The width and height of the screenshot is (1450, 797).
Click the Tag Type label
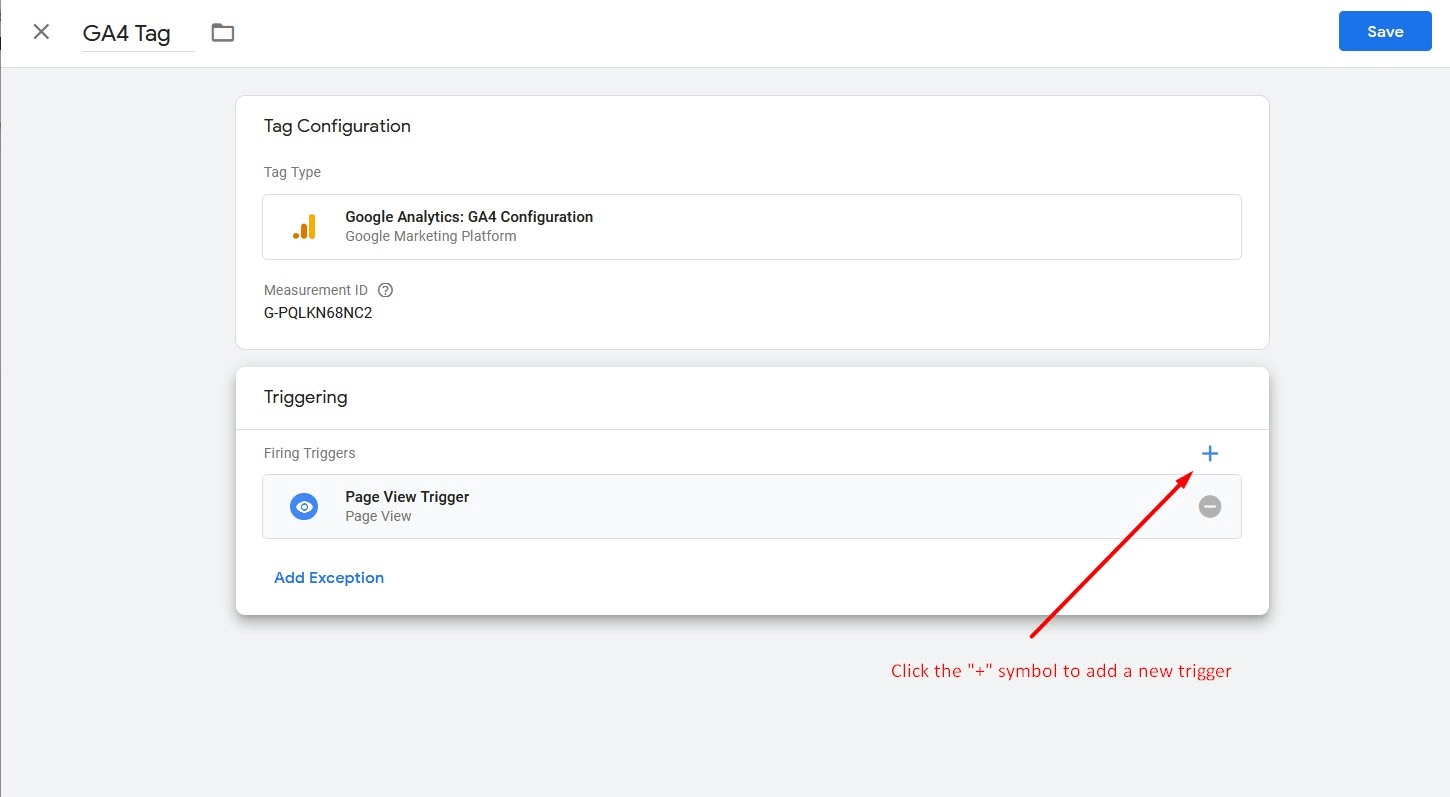click(292, 172)
